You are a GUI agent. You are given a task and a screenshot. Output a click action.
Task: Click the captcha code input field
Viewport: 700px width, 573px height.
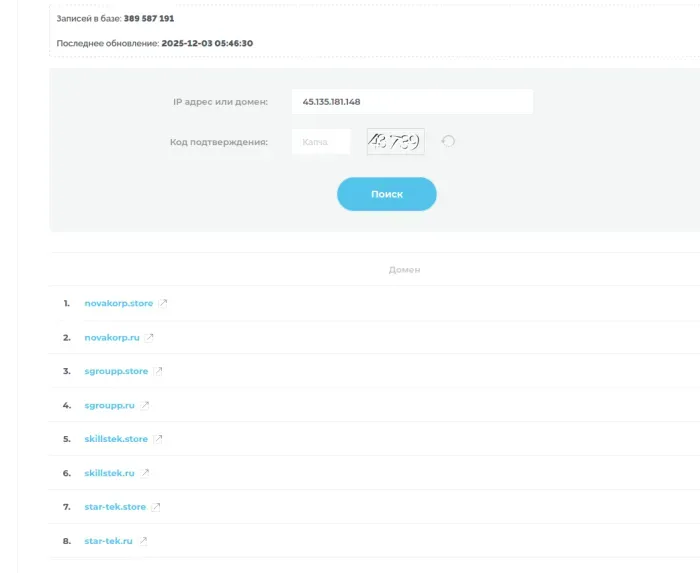click(321, 142)
